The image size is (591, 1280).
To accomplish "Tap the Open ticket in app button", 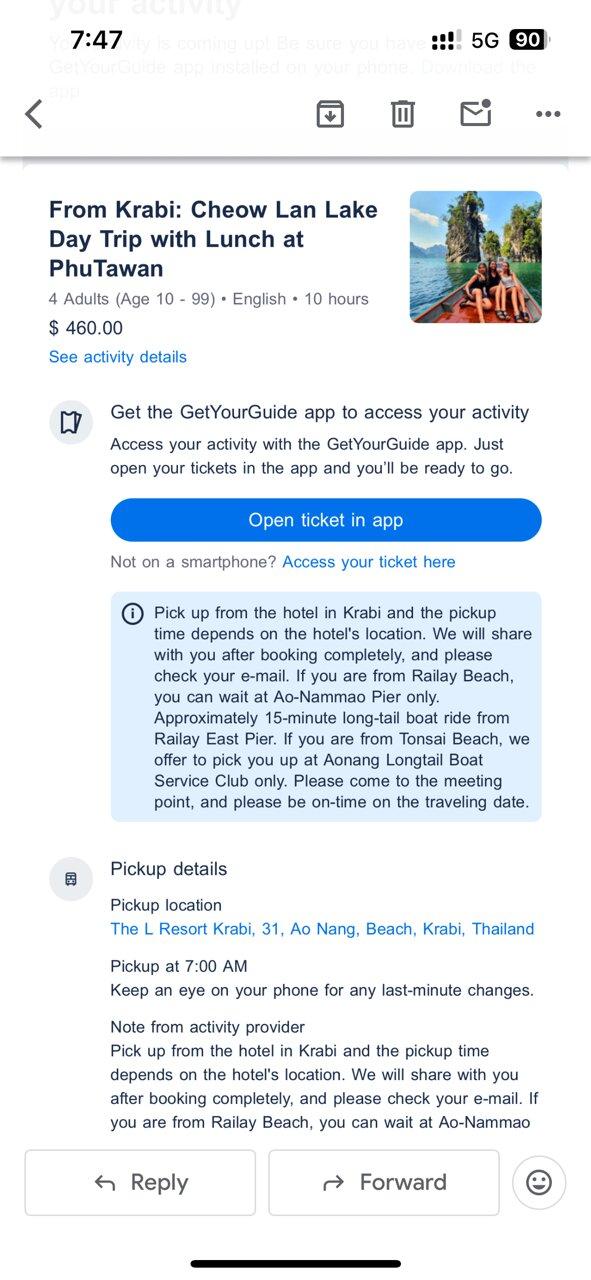I will [x=326, y=520].
